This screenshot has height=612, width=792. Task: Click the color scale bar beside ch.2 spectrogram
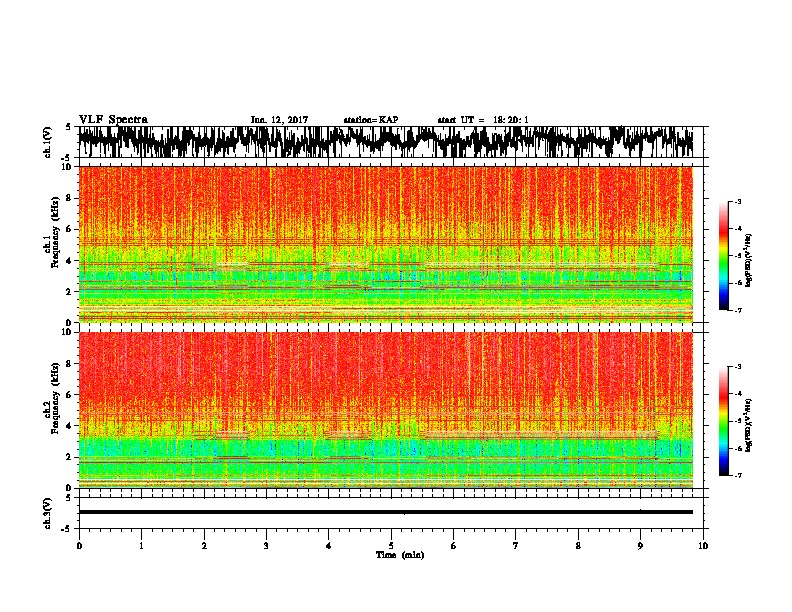(723, 421)
